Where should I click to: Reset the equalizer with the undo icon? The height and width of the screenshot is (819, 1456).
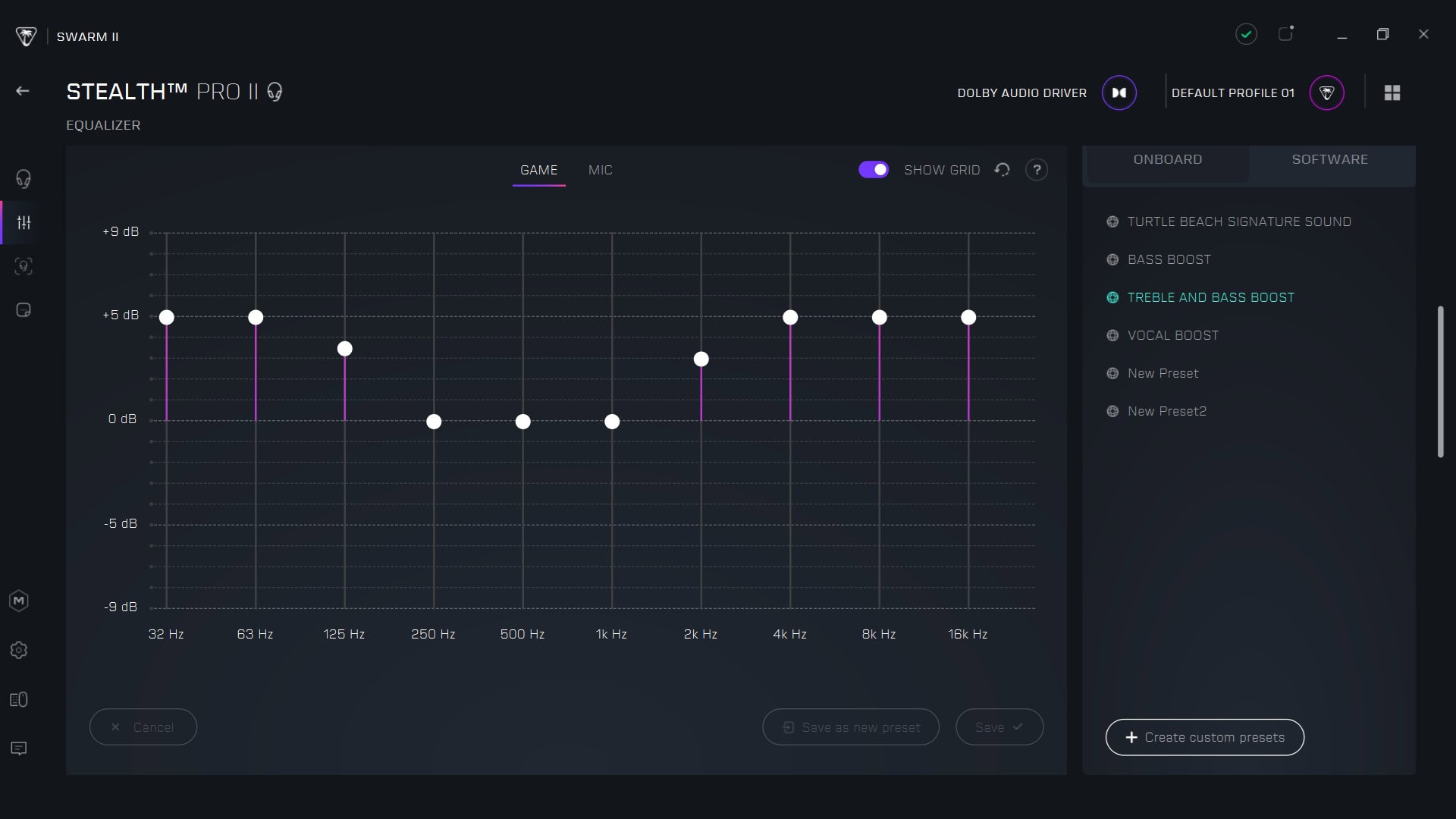[x=1003, y=170]
